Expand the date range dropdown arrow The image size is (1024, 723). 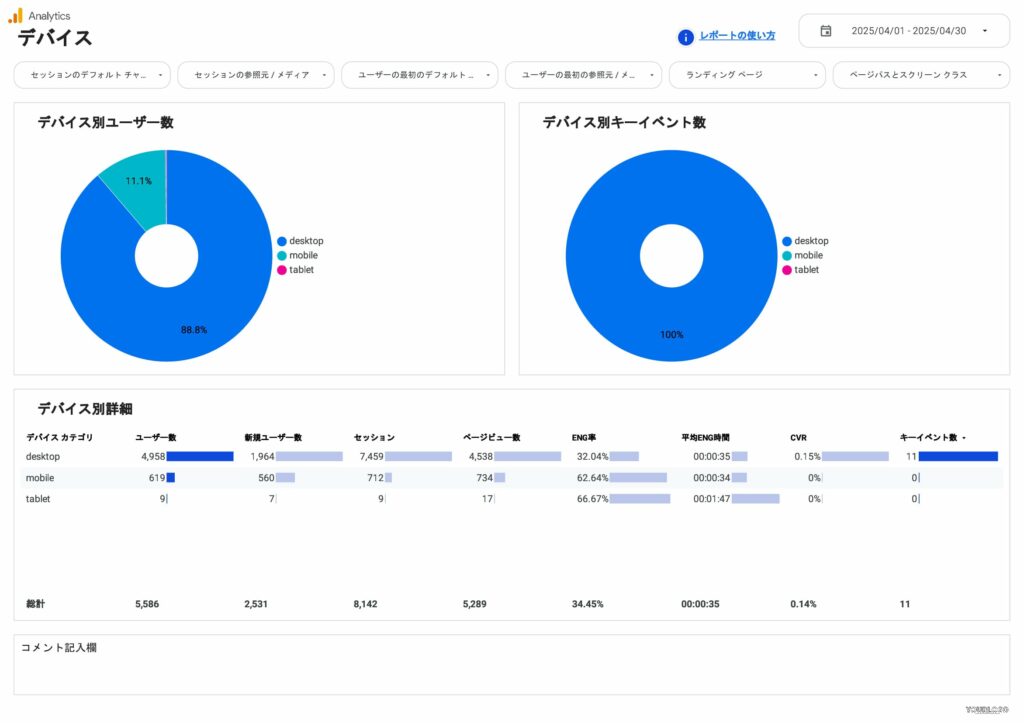click(984, 31)
